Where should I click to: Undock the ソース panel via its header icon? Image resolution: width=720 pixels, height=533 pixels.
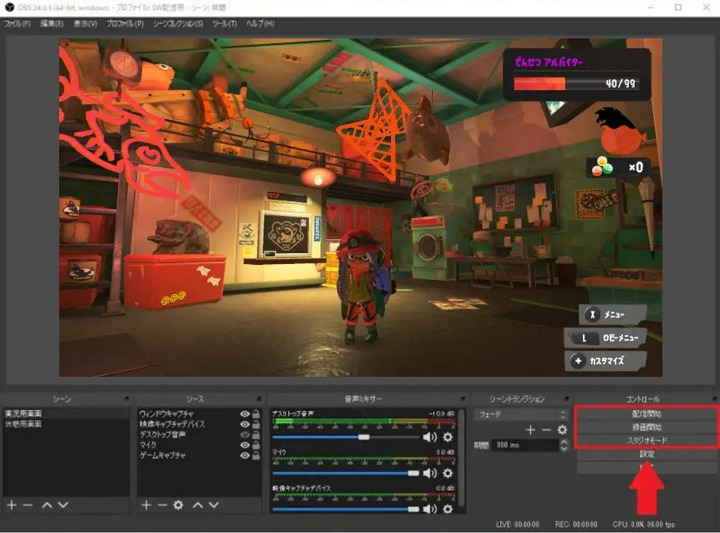[x=259, y=398]
